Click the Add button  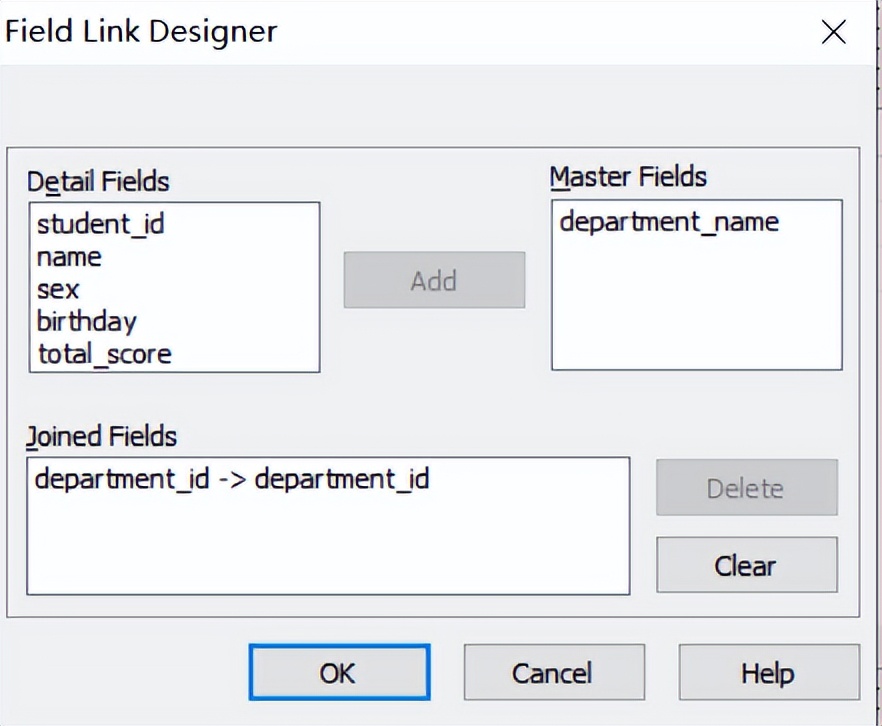point(434,280)
